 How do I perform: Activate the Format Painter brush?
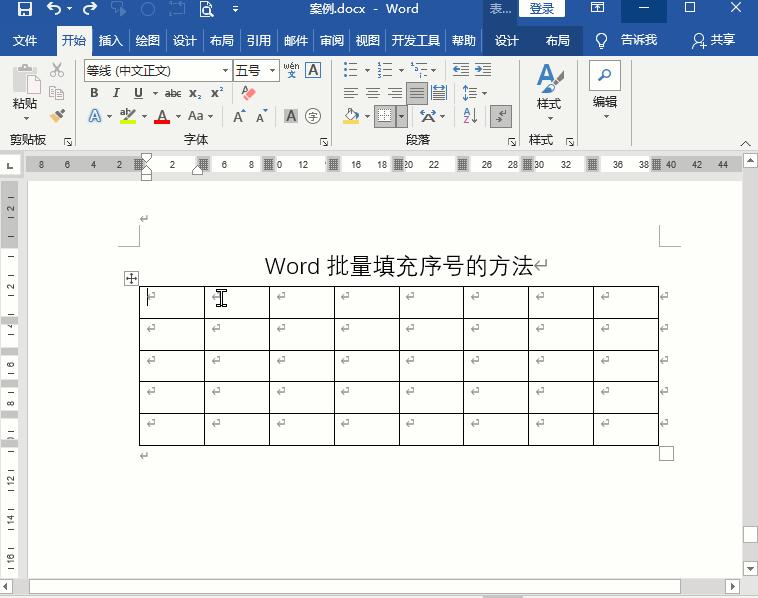tap(57, 116)
